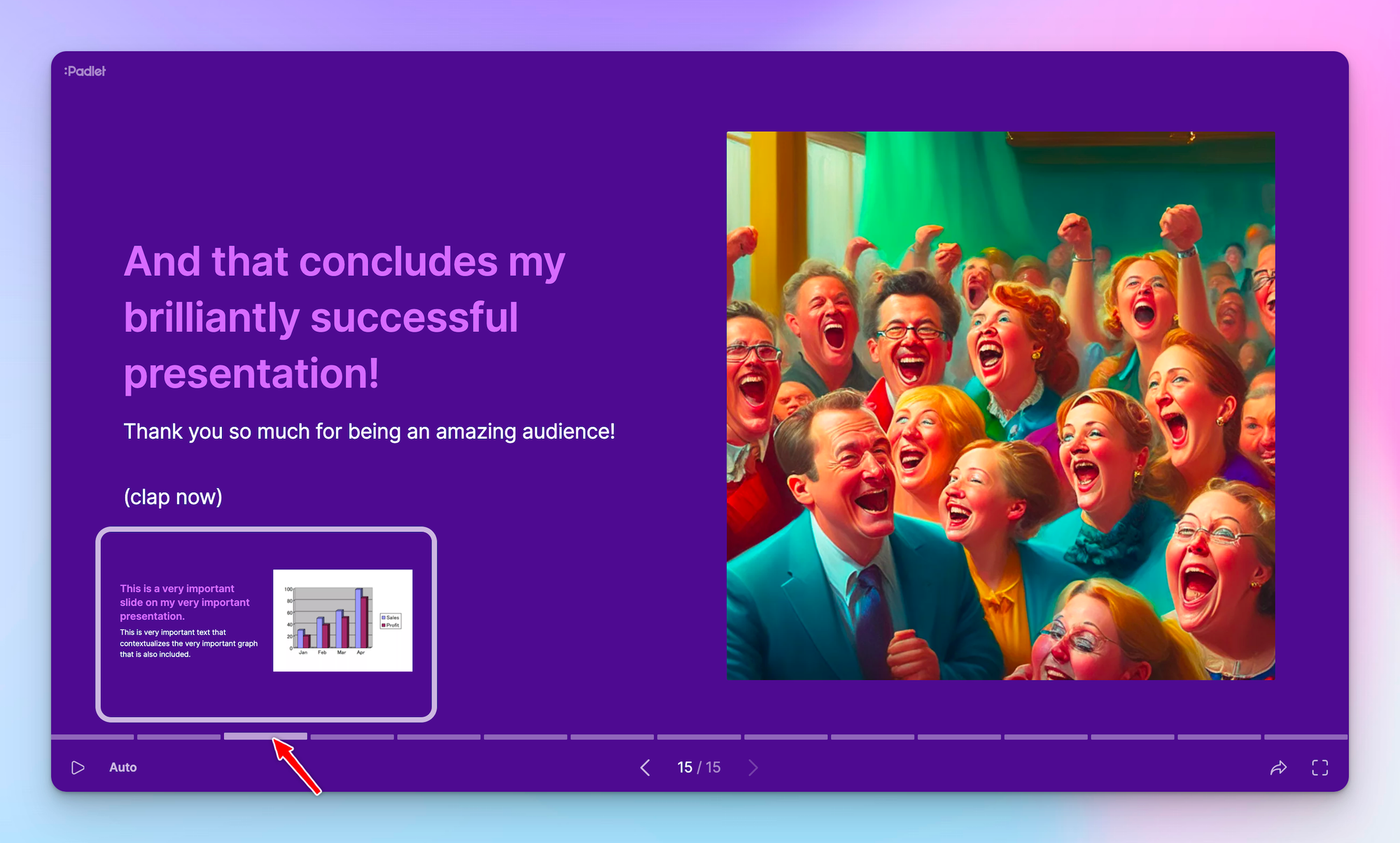The image size is (1400, 843).
Task: Enter fullscreen using the expand icon
Action: point(1320,767)
